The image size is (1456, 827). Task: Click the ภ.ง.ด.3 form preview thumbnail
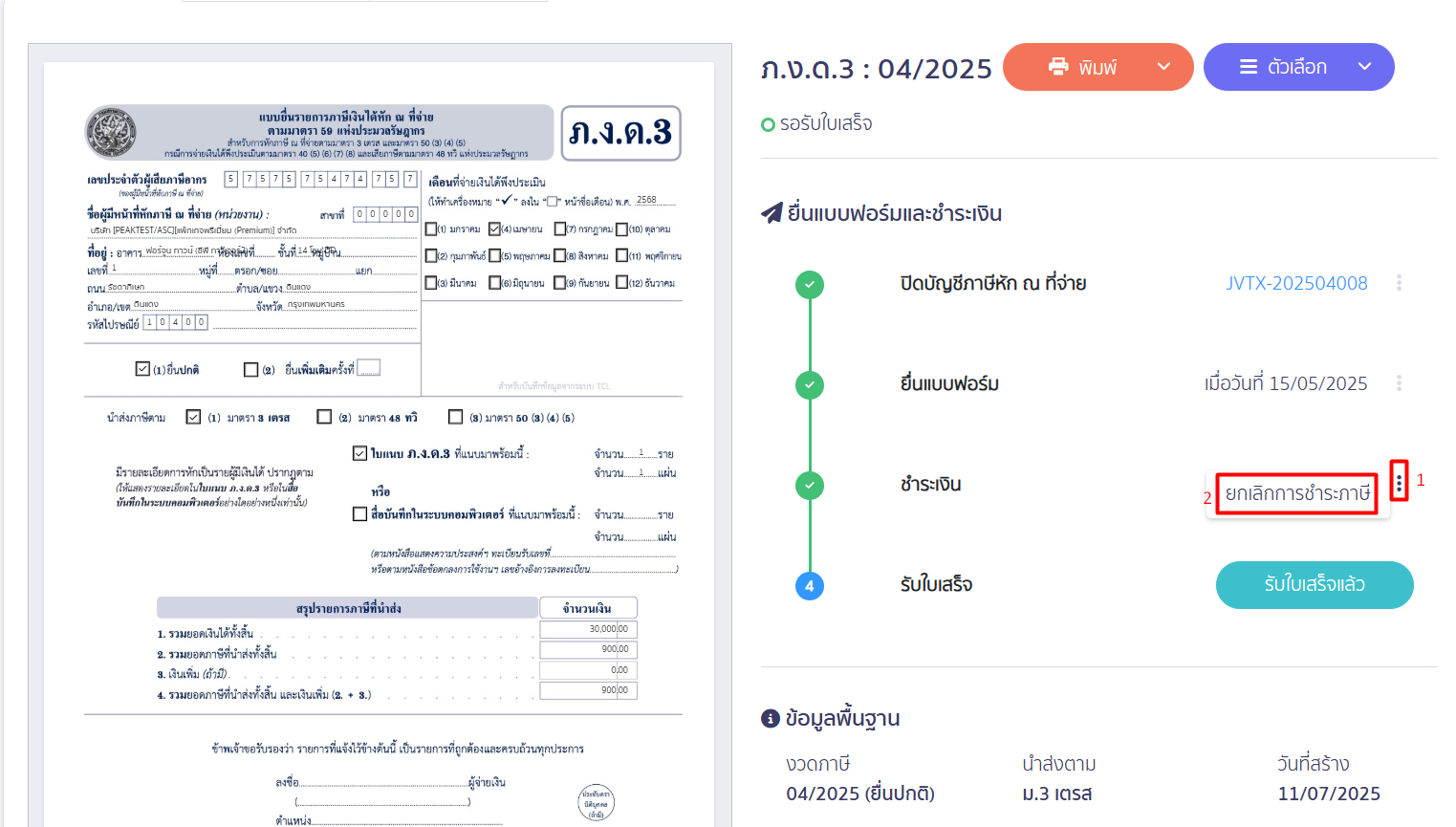pos(380,445)
